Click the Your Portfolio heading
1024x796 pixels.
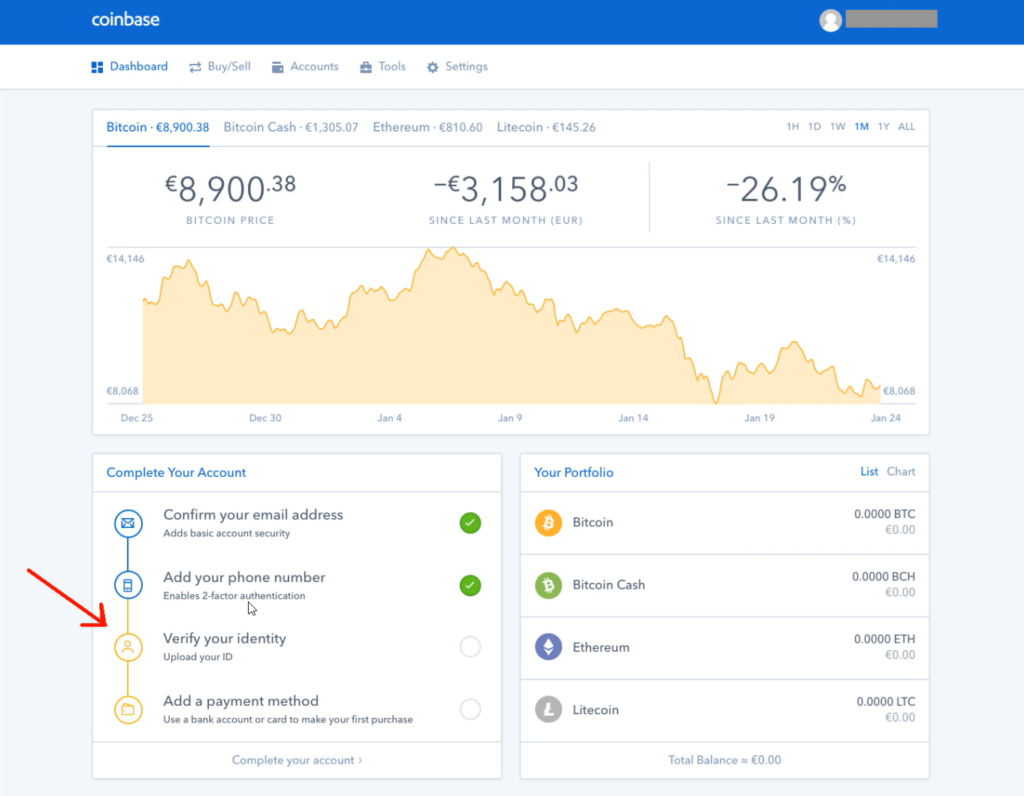(x=573, y=472)
